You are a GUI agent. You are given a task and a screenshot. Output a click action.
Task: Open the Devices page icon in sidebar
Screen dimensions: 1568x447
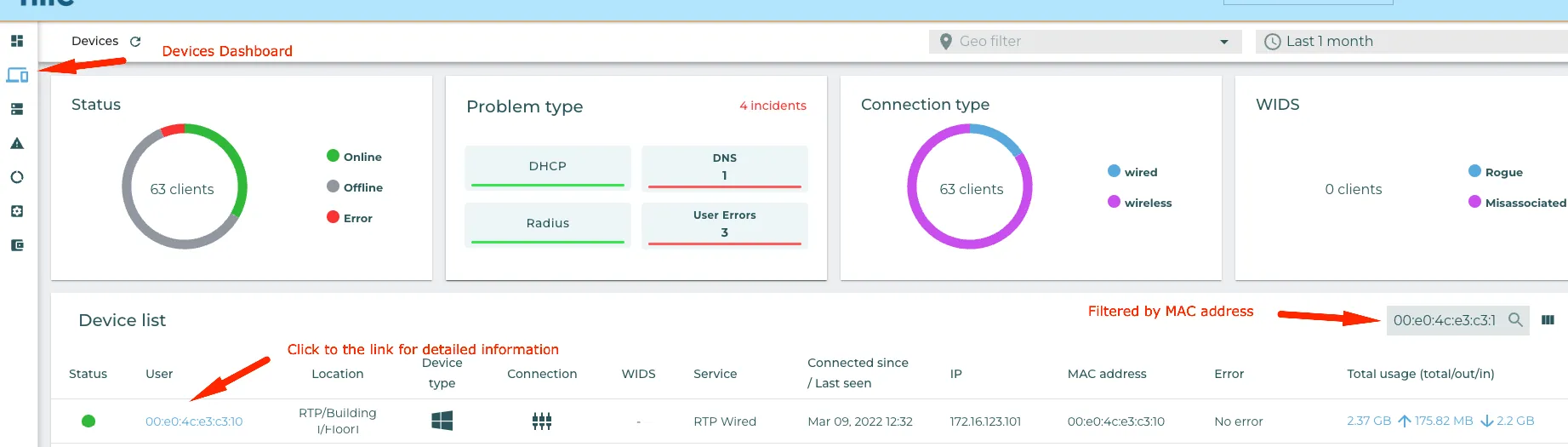tap(17, 75)
